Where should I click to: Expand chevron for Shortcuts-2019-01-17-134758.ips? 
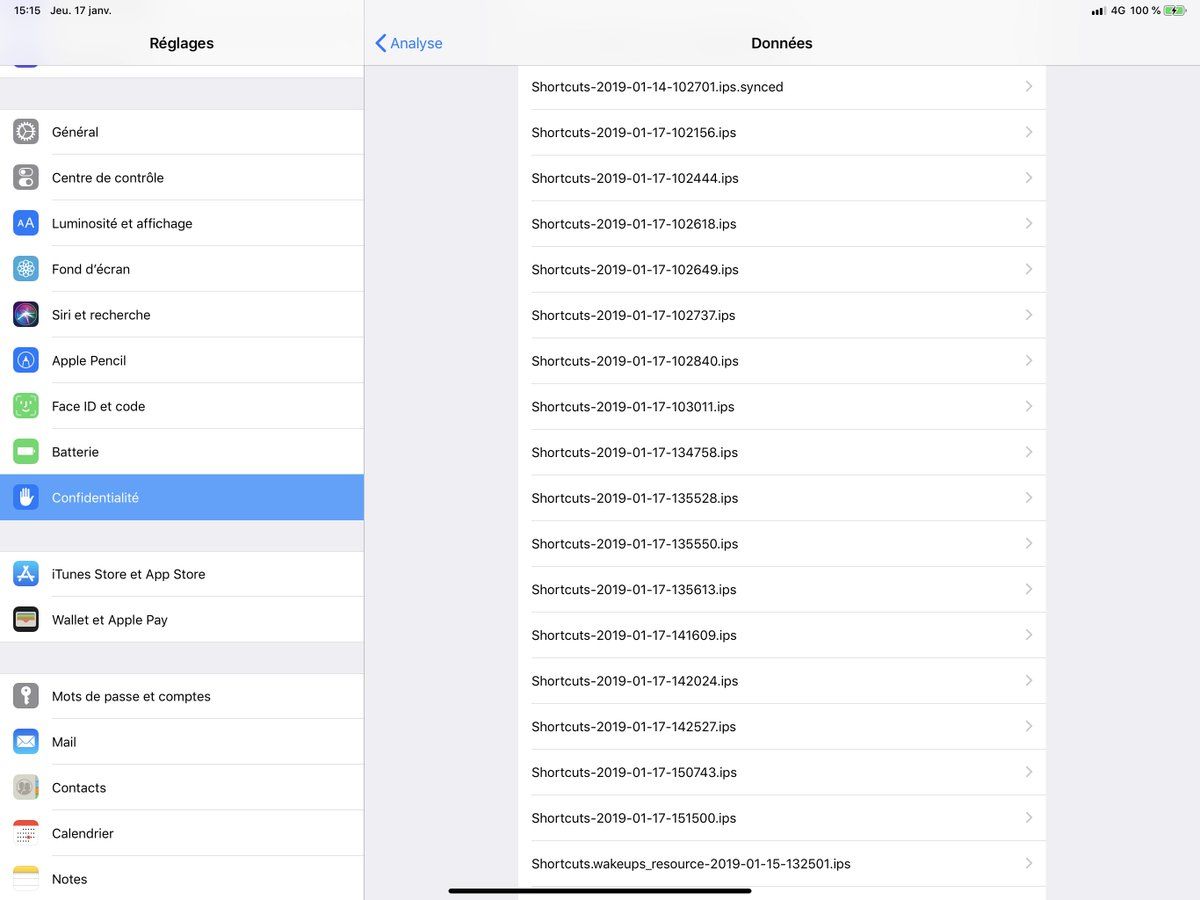1028,452
